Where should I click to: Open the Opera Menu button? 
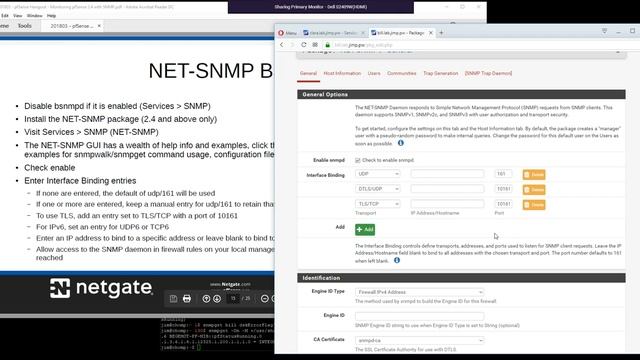(x=288, y=33)
